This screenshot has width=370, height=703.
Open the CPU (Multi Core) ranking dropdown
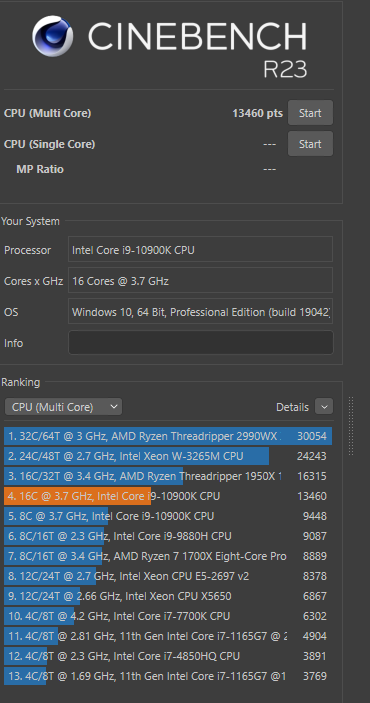coord(63,407)
